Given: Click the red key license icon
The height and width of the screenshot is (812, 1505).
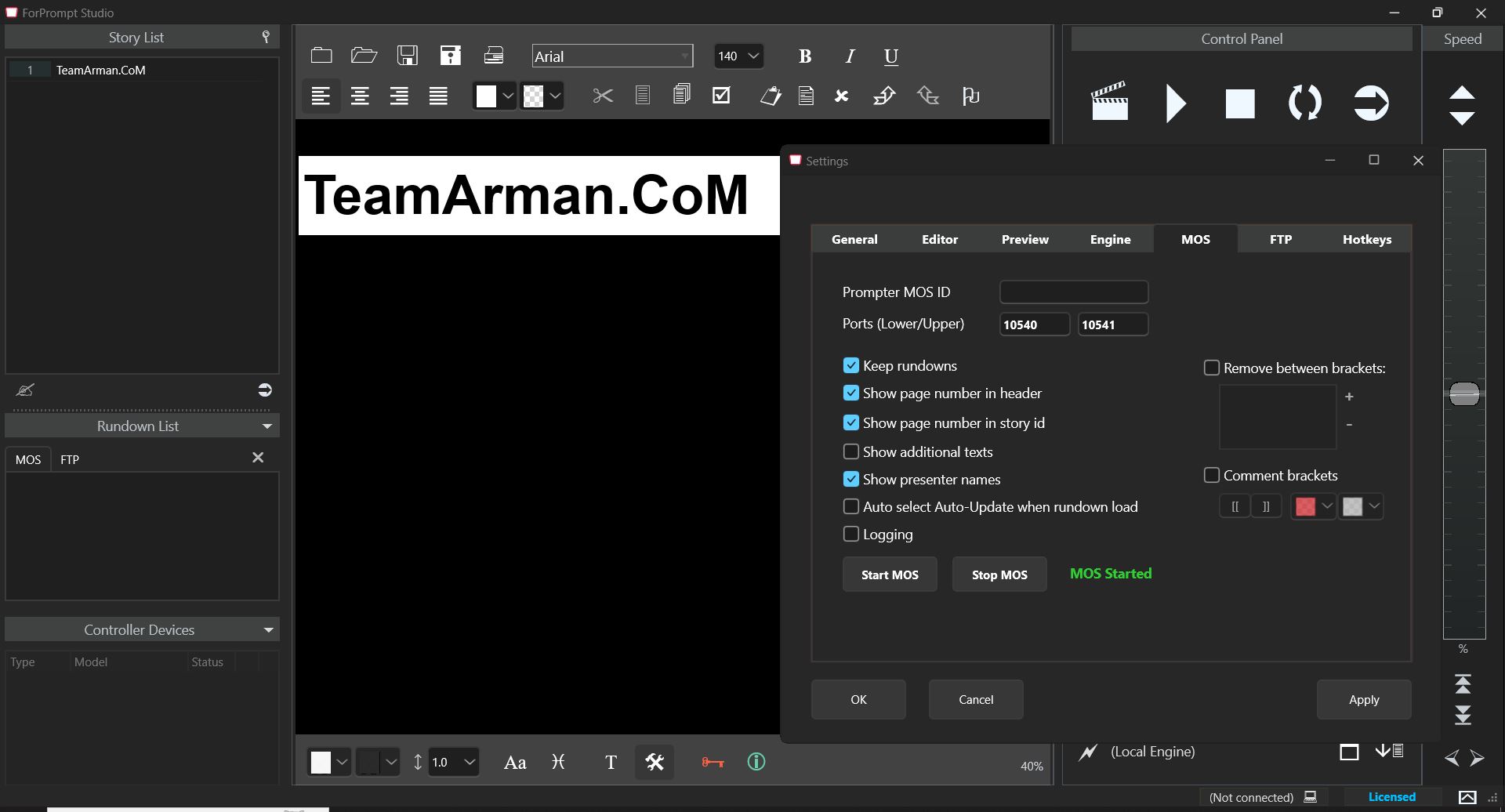Looking at the screenshot, I should coord(713,762).
